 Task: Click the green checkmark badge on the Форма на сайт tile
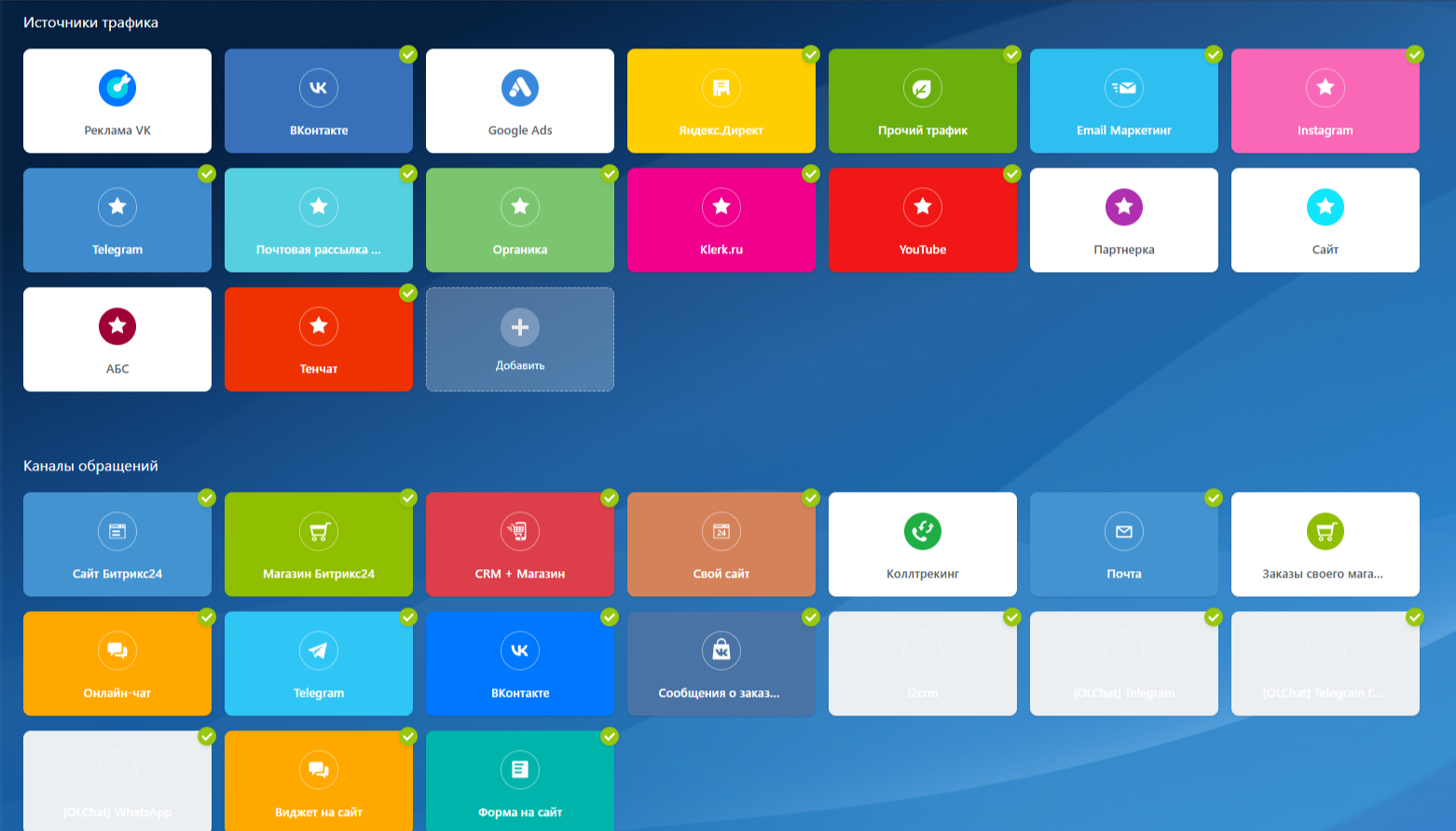tap(610, 736)
